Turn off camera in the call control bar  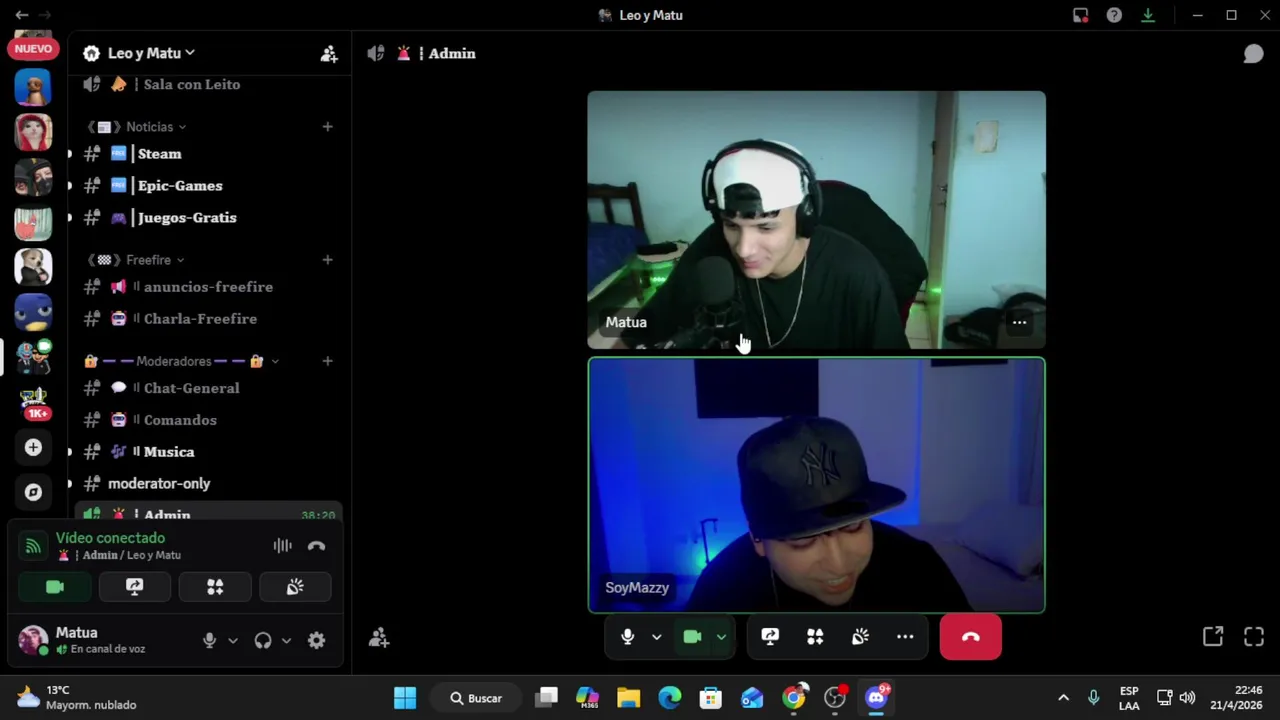point(692,637)
